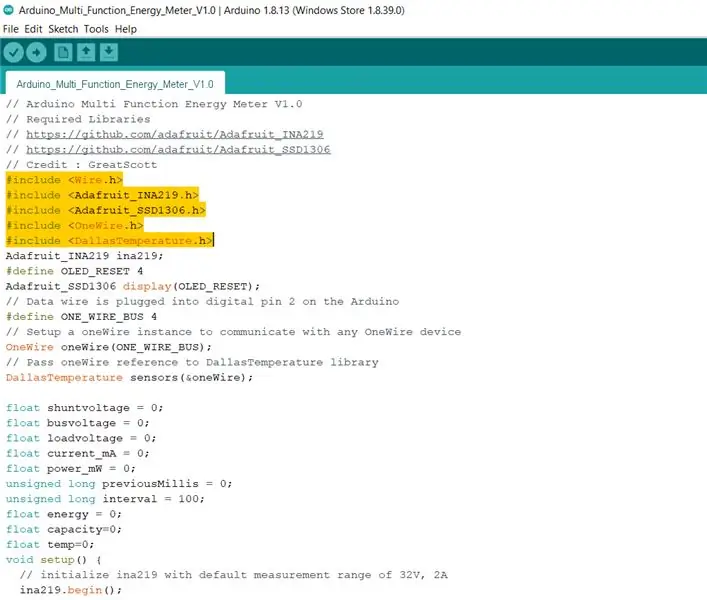The height and width of the screenshot is (600, 707).
Task: Click the '// Credit : GreatScott' comment
Action: (81, 165)
